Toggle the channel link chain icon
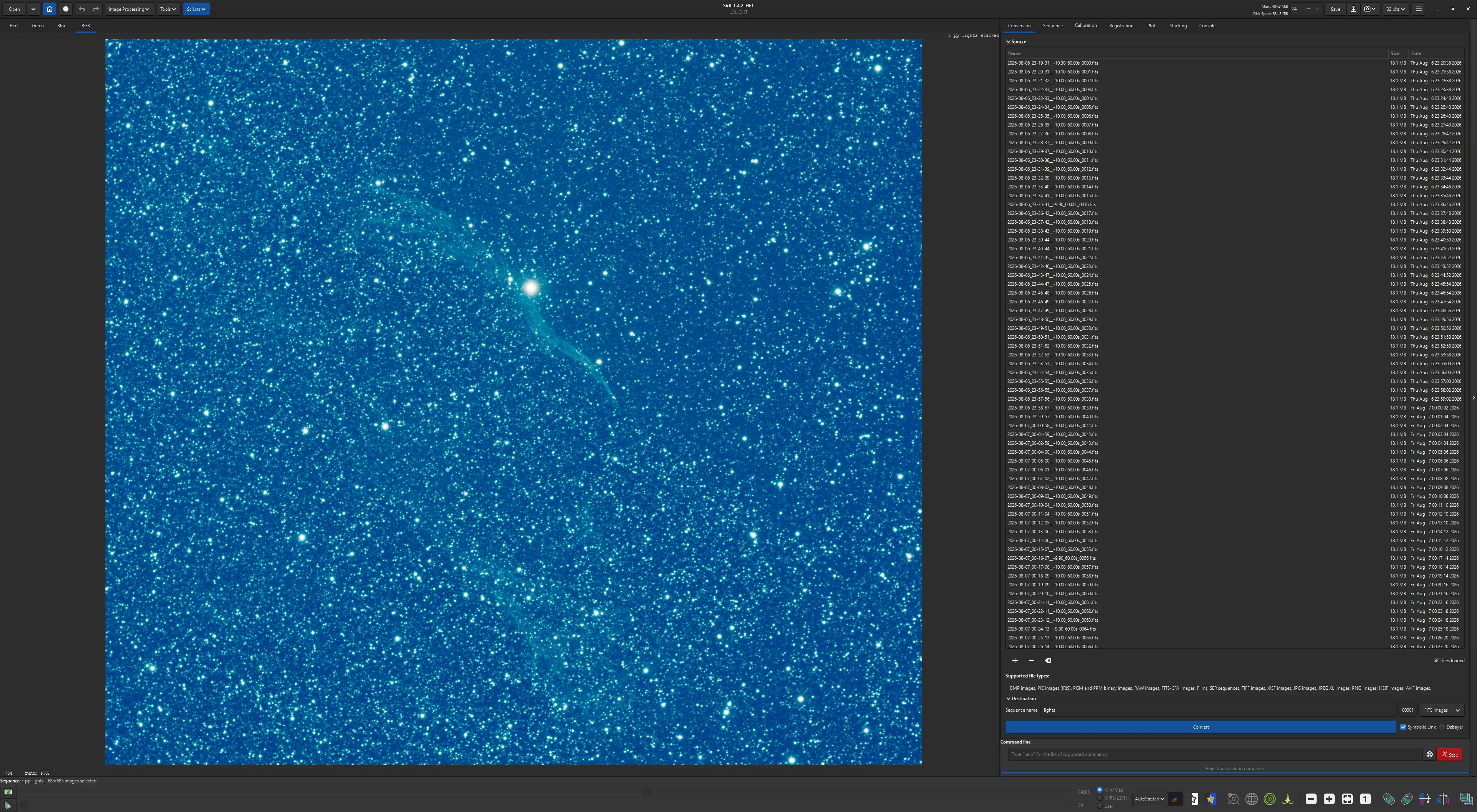This screenshot has height=812, width=1477. tap(1175, 799)
